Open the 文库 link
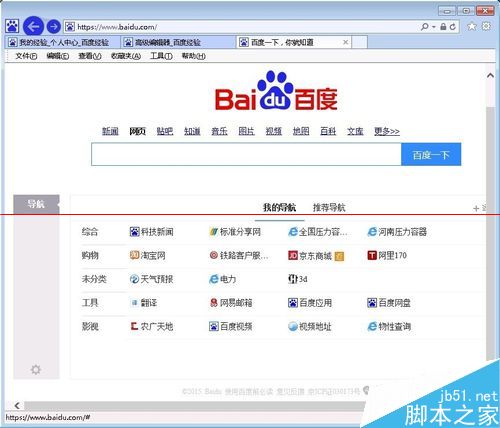This screenshot has height=428, width=500. (x=355, y=131)
